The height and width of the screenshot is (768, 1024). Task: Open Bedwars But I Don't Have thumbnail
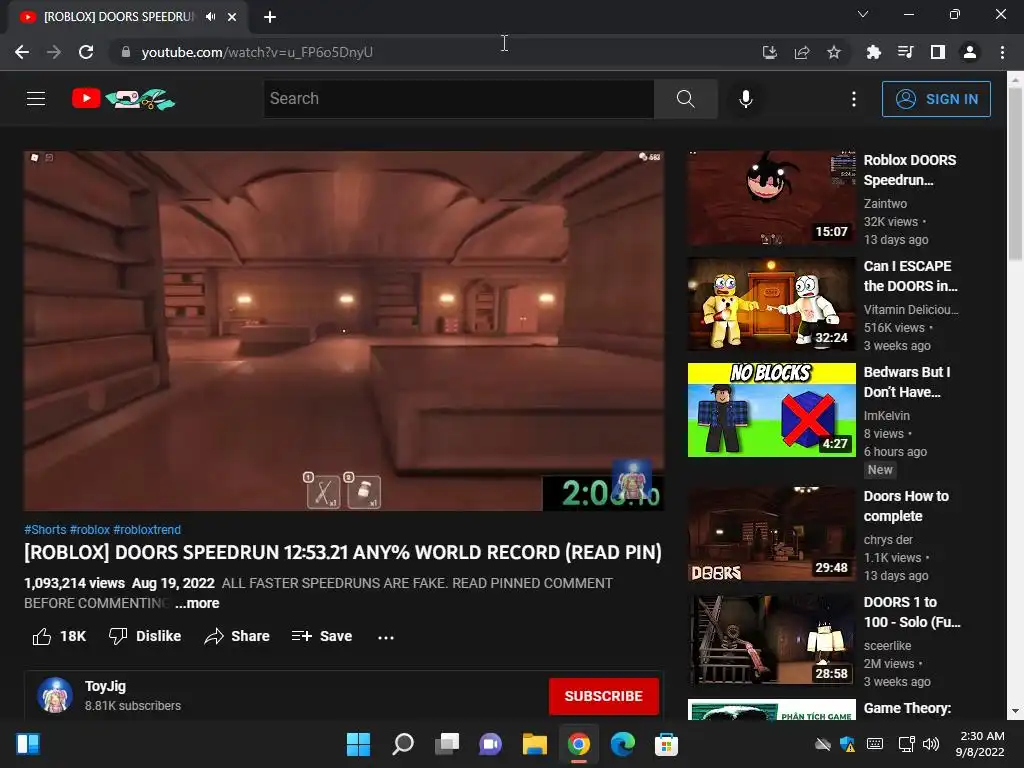pyautogui.click(x=771, y=410)
